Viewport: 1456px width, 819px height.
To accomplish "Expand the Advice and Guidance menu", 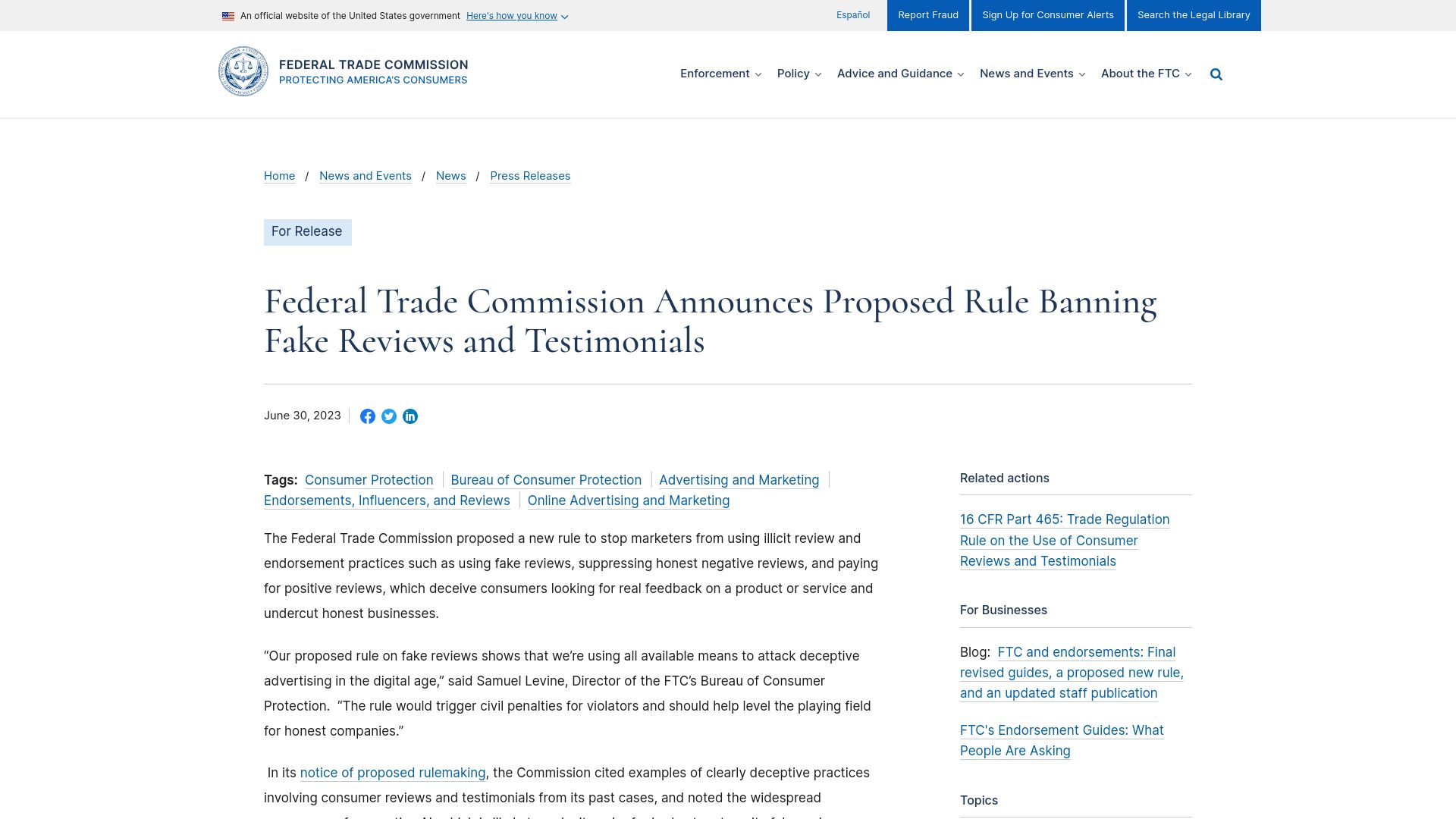I will (x=900, y=74).
